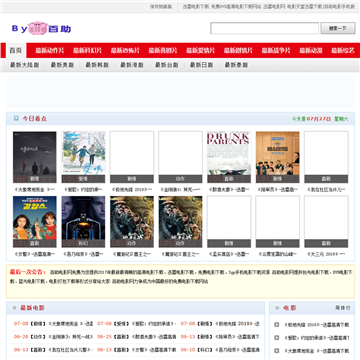Open the Drunk Parents poster thumbnail
The image size is (360, 360).
pyautogui.click(x=229, y=157)
